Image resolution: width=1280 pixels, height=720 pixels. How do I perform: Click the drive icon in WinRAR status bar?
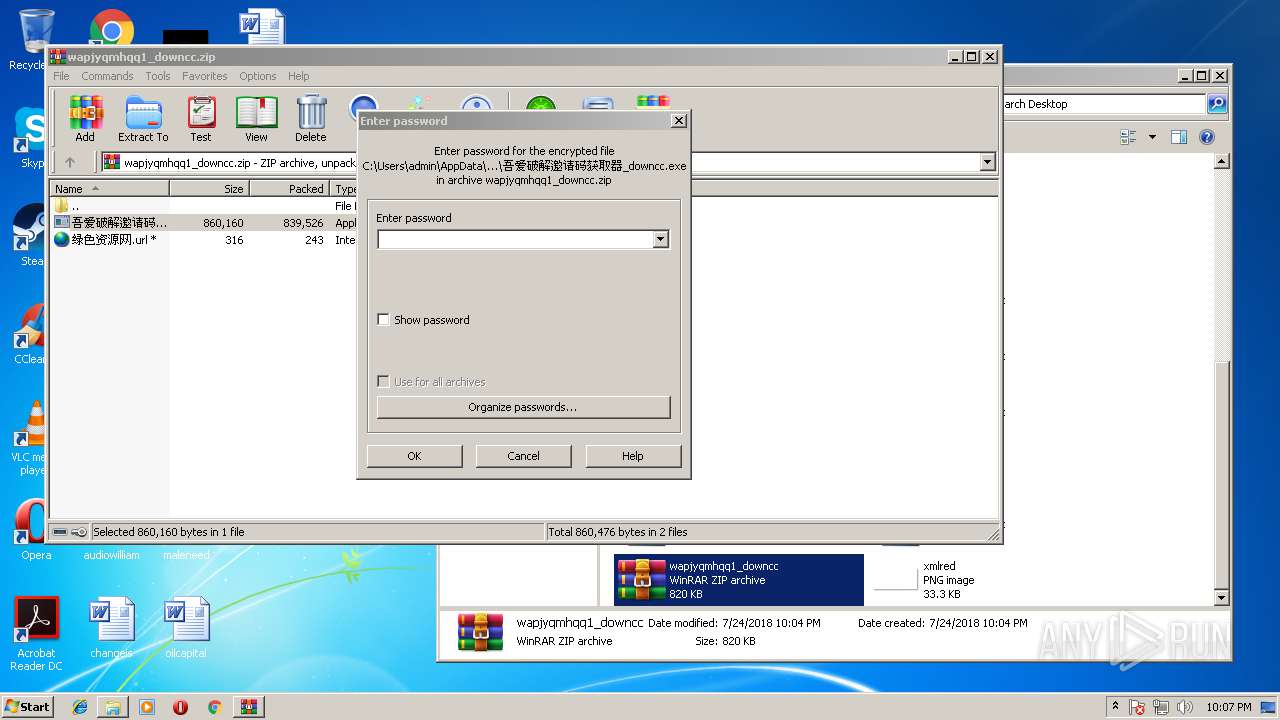[60, 532]
